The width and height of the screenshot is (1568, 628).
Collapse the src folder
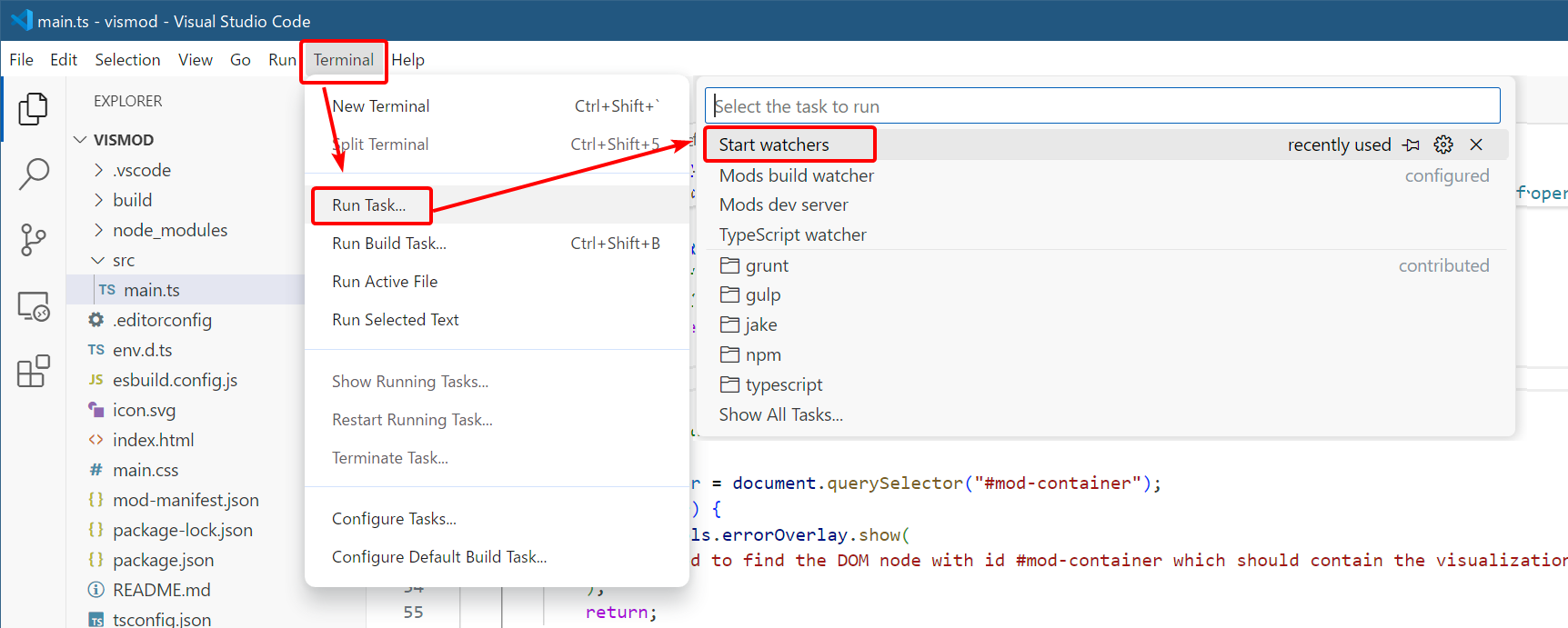(x=99, y=260)
